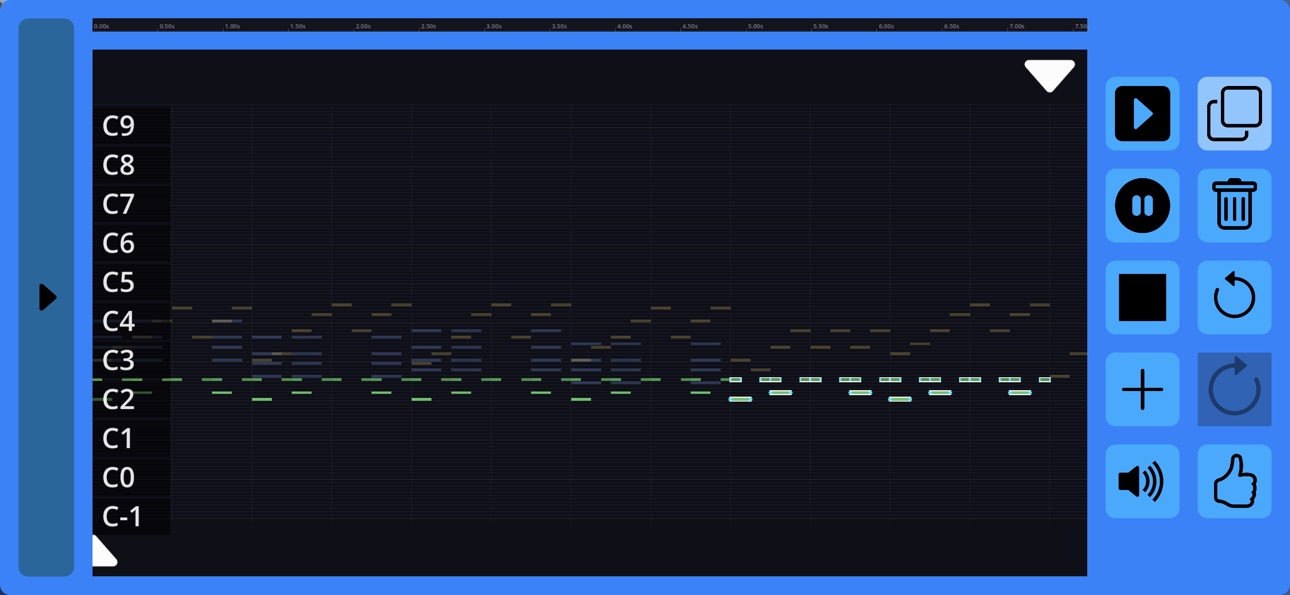Select the C5 key label

click(119, 282)
